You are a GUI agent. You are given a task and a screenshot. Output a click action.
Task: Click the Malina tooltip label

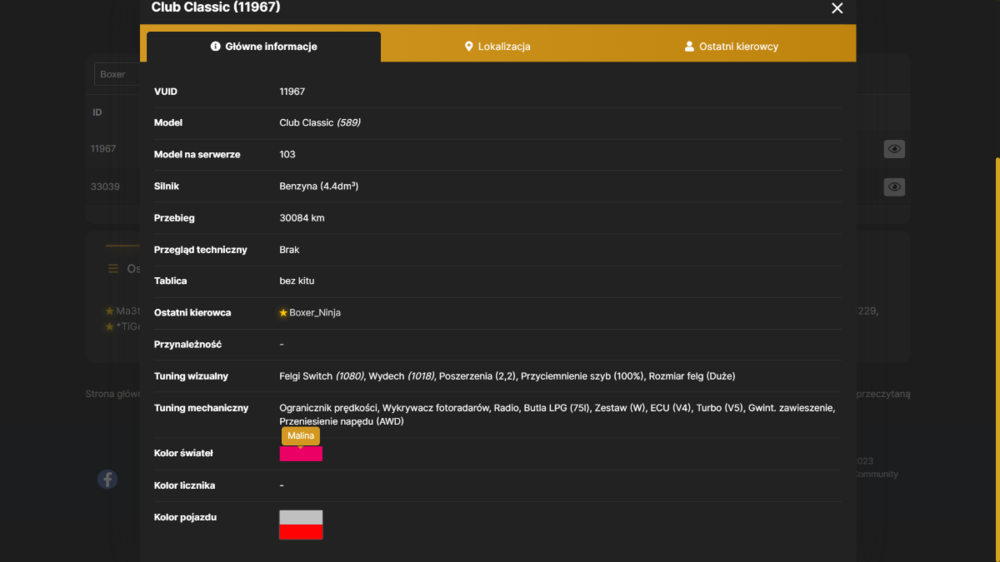[300, 436]
